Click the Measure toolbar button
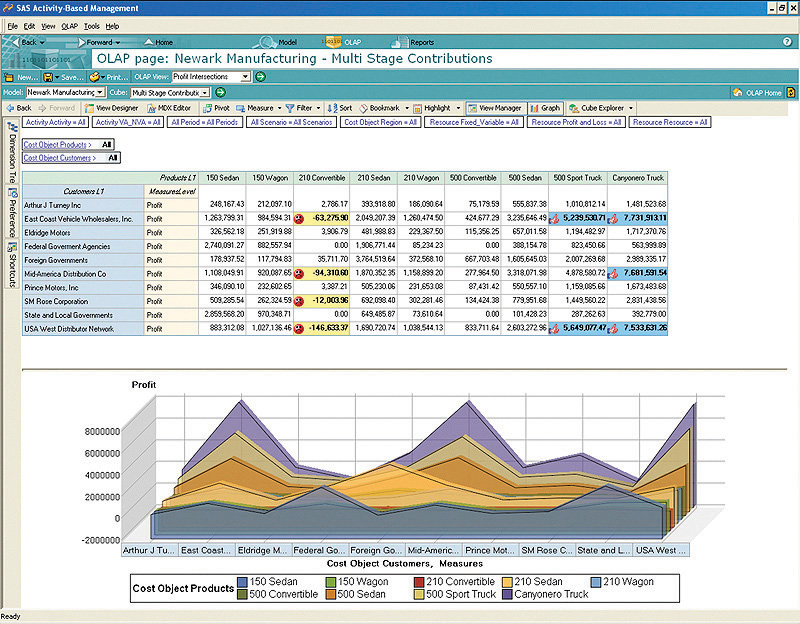The height and width of the screenshot is (624, 800). (x=255, y=108)
